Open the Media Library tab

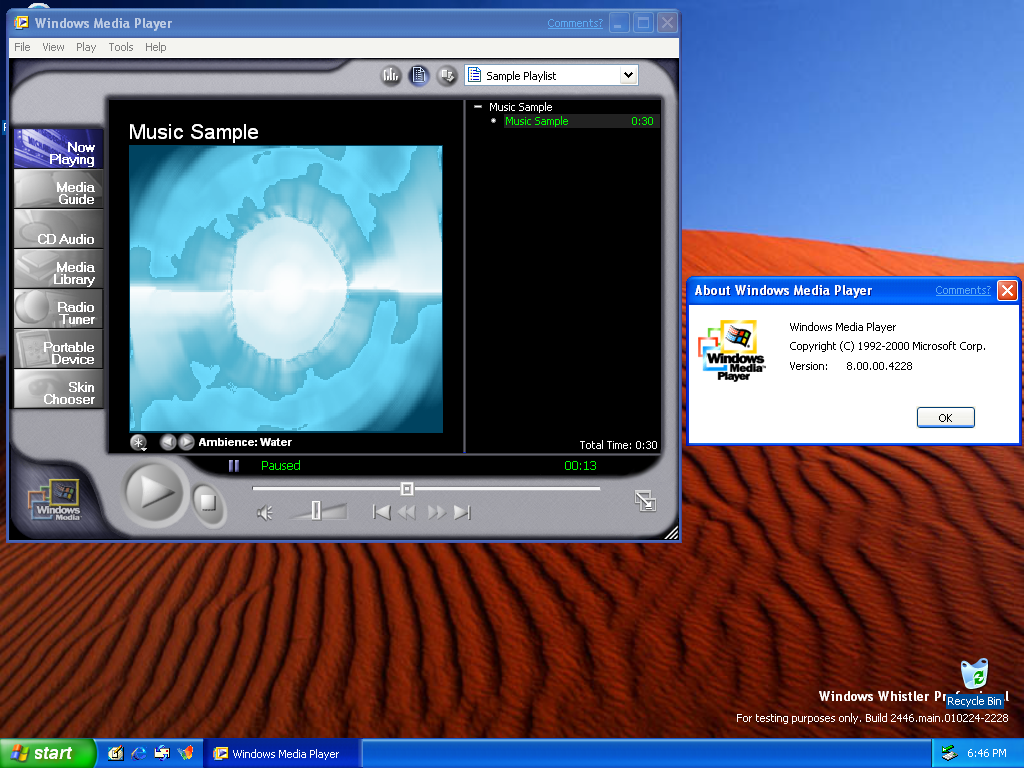point(59,273)
